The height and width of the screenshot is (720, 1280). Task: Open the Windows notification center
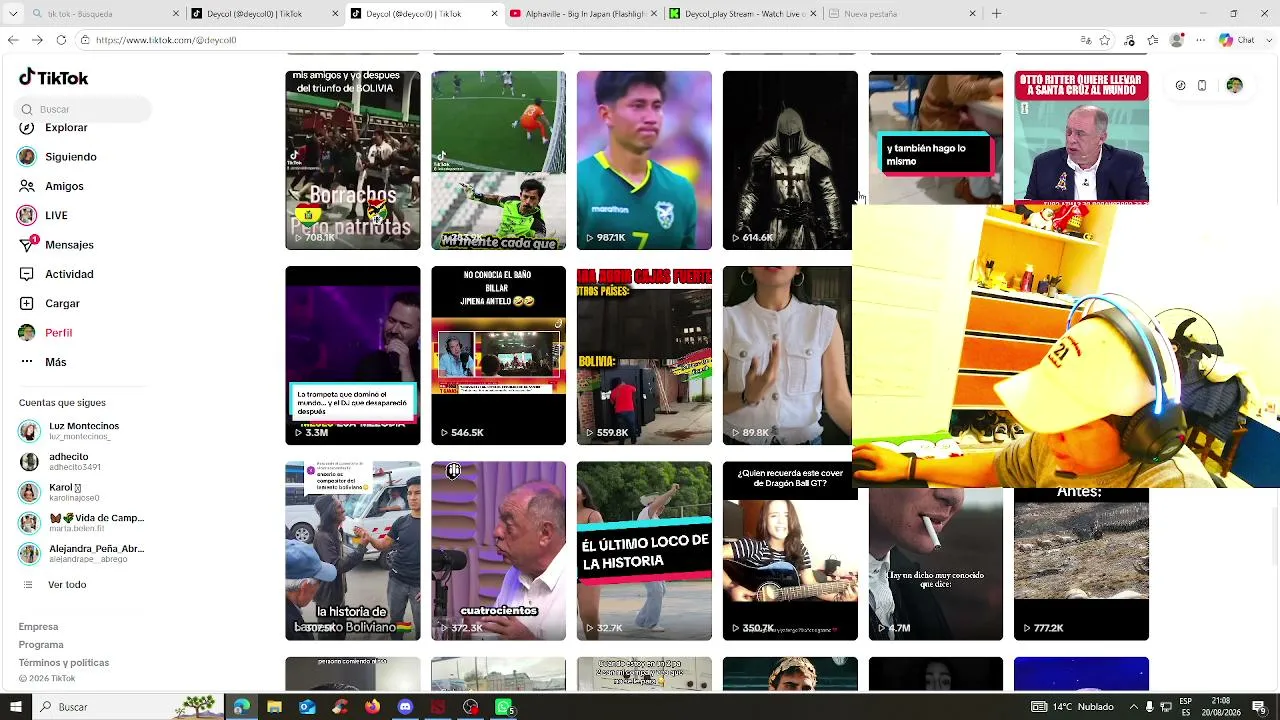coord(1259,707)
